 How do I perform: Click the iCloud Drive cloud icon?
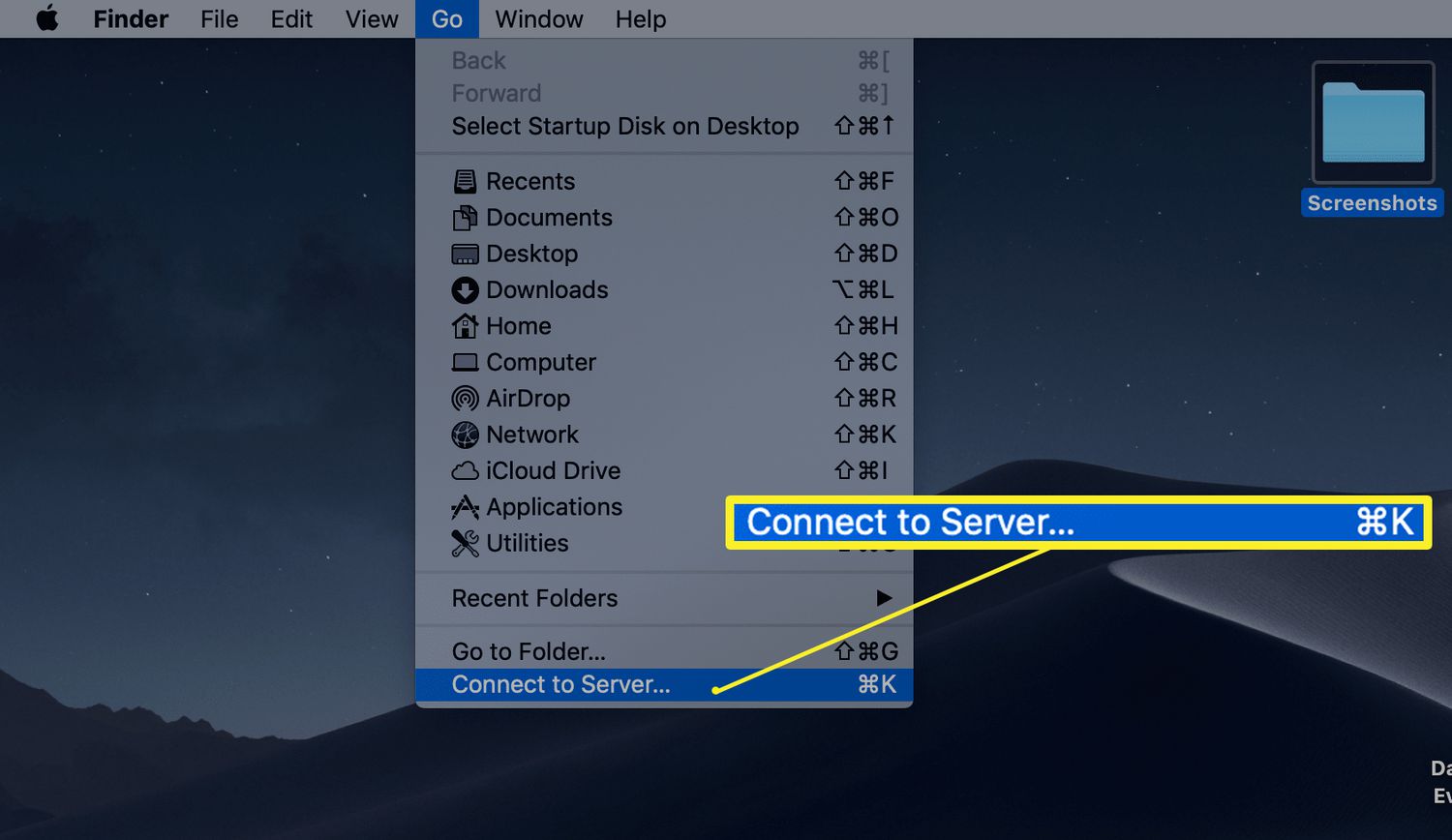pos(465,471)
